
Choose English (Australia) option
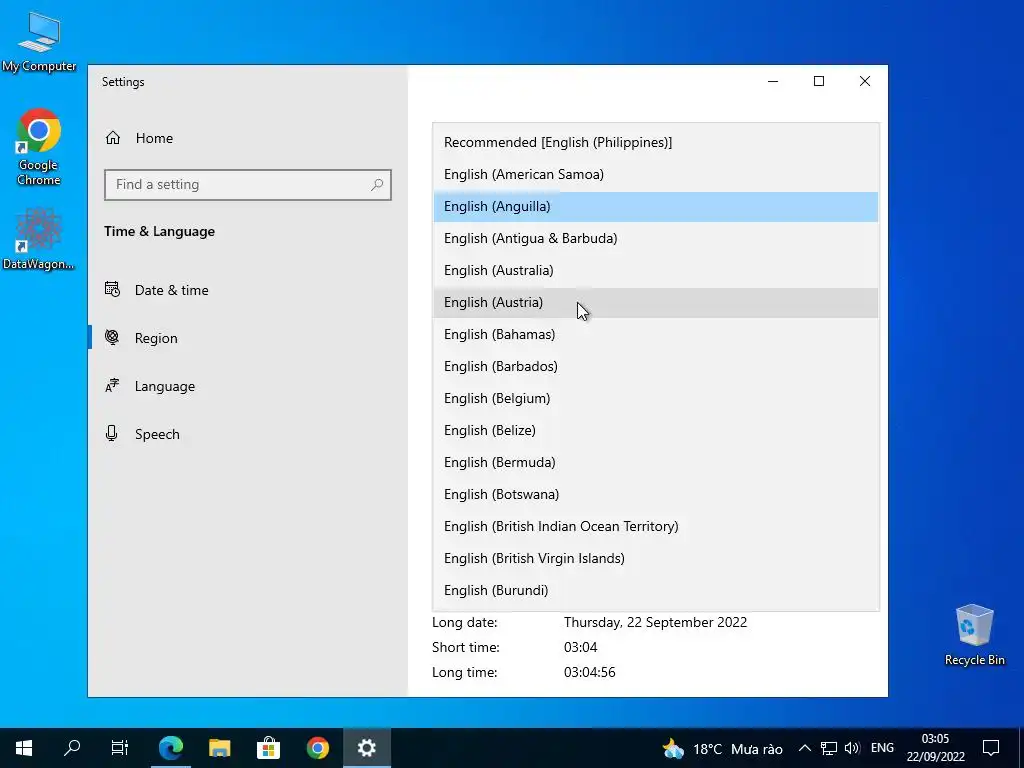coord(656,270)
